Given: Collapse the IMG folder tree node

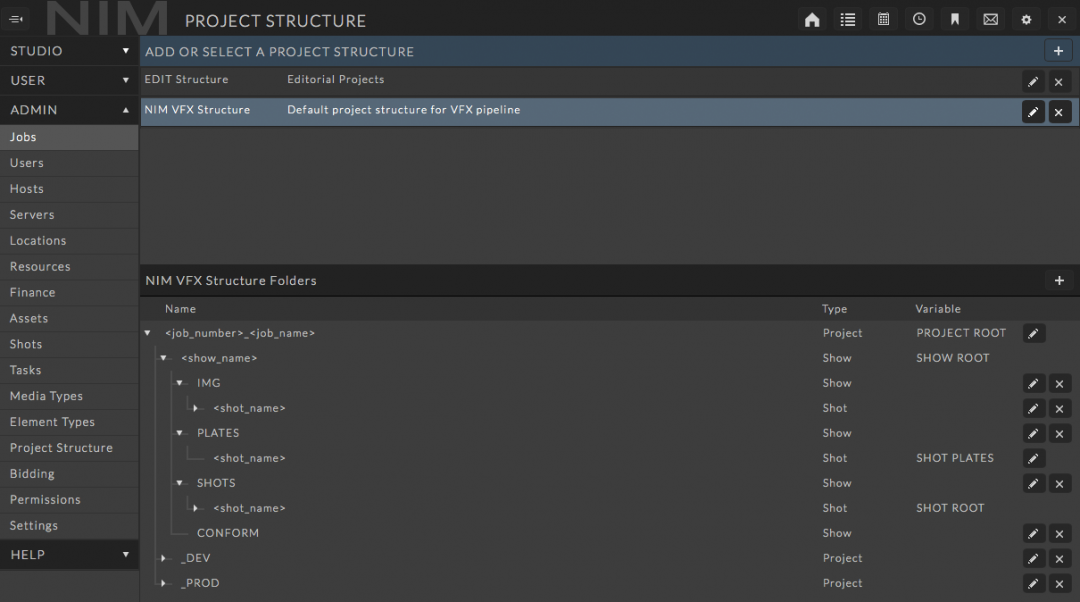Looking at the screenshot, I should tap(180, 383).
